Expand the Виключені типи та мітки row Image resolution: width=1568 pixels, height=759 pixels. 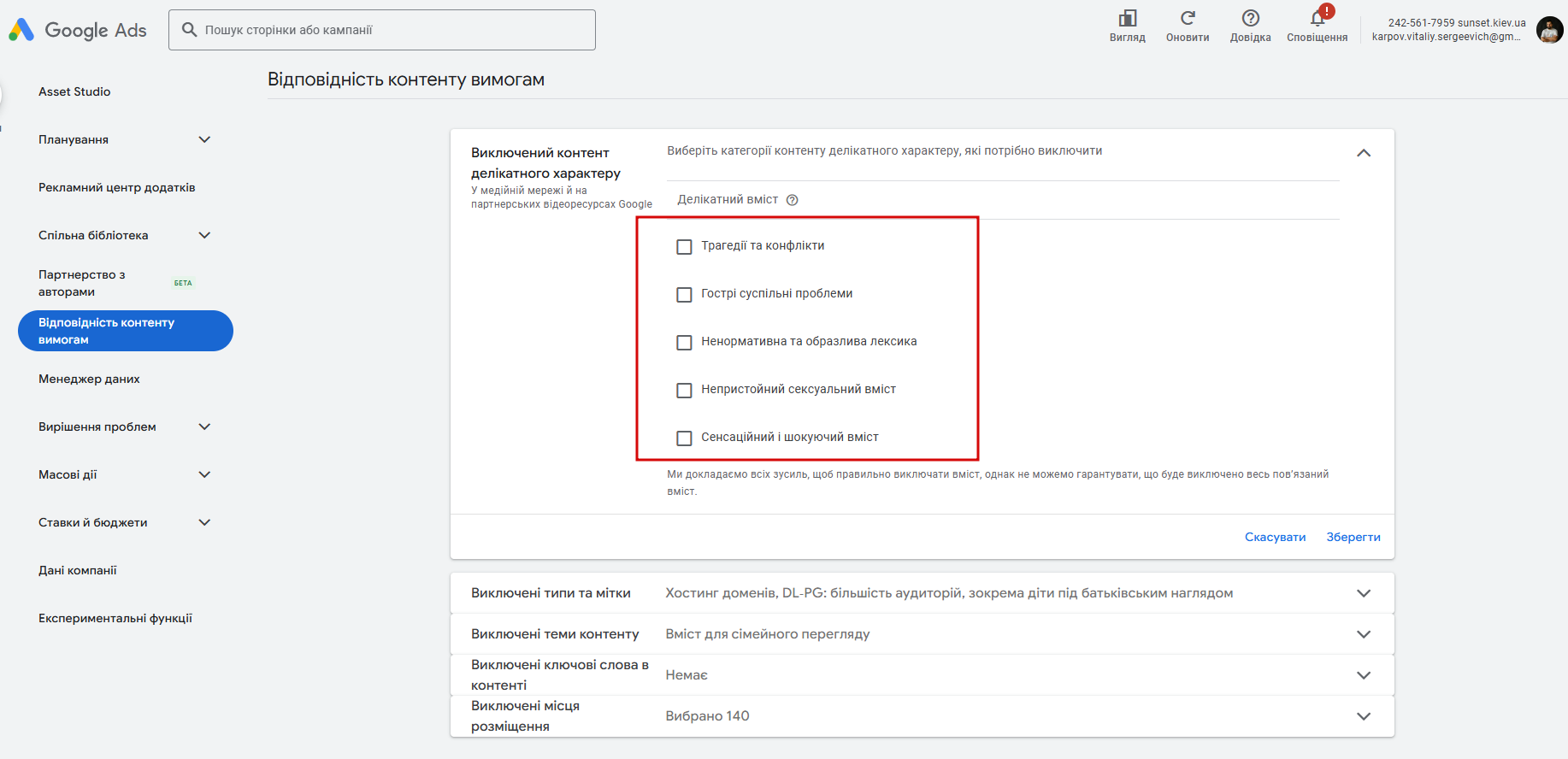[x=1364, y=593]
